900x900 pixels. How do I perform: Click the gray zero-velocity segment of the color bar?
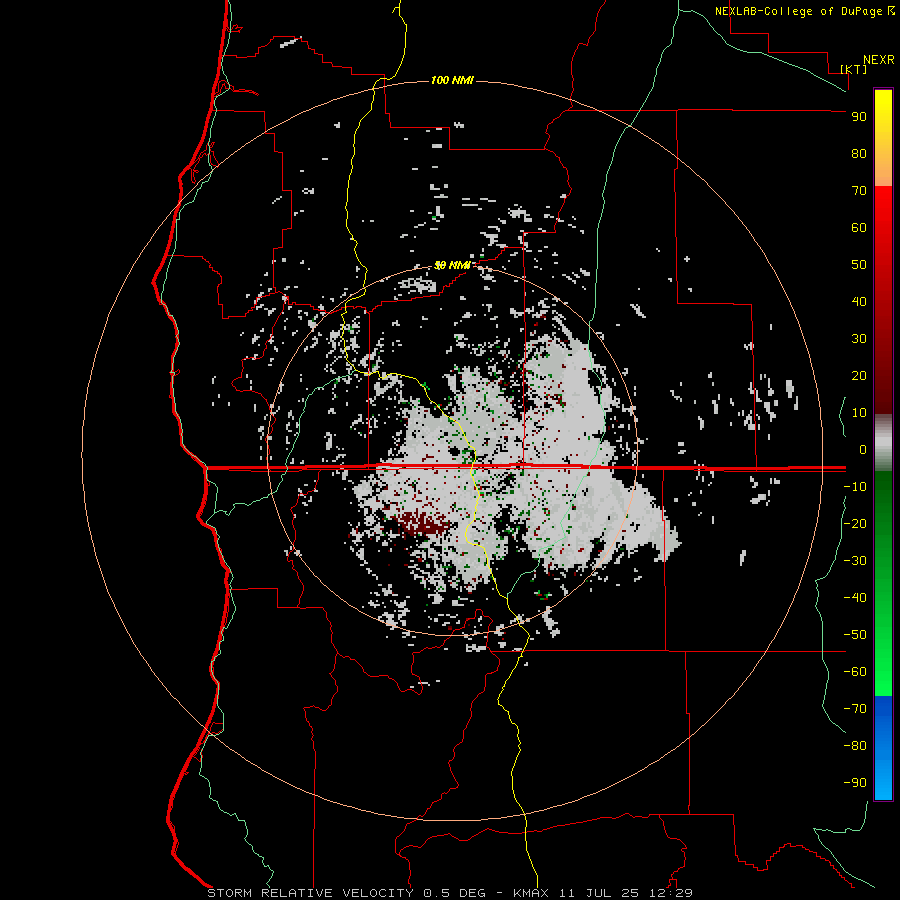click(x=883, y=443)
